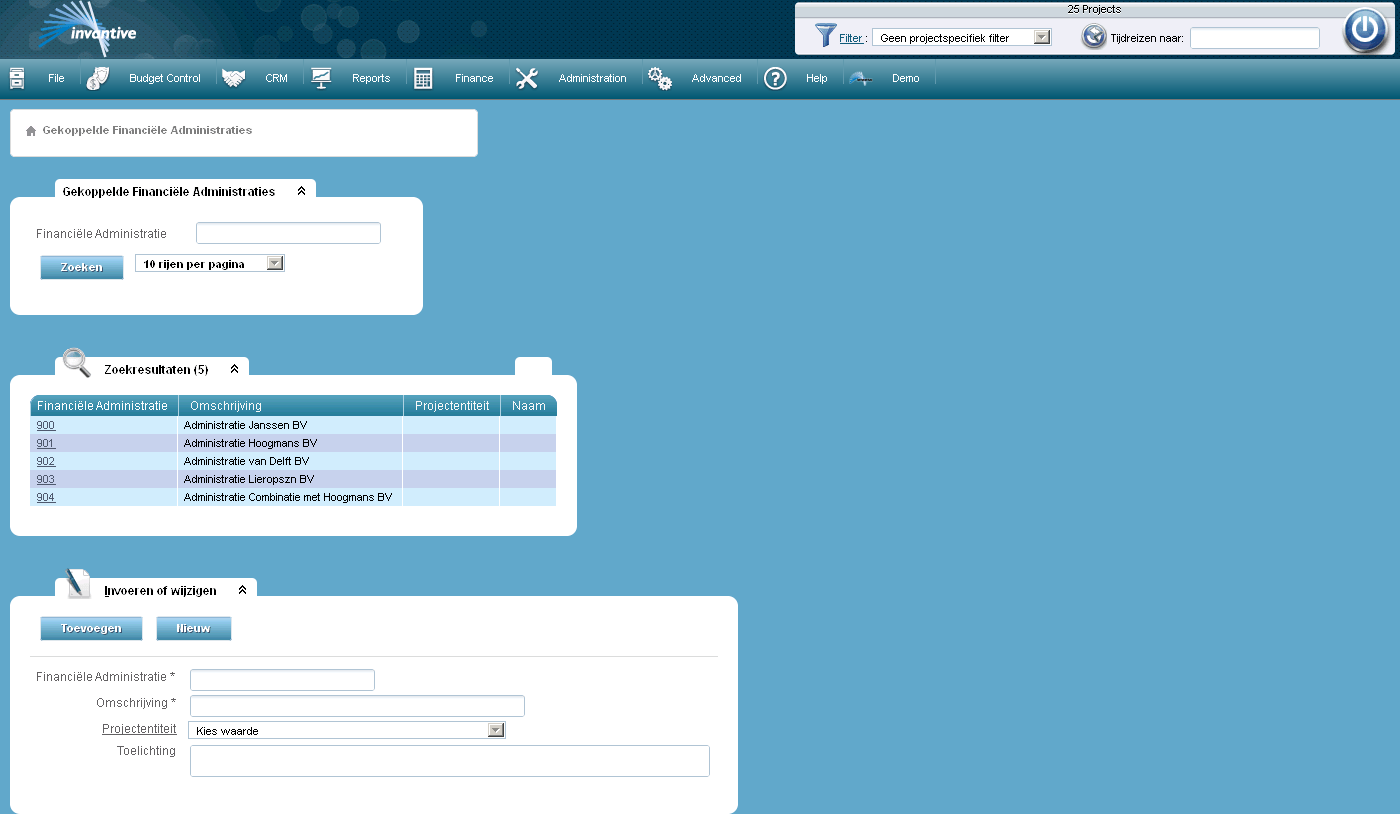Sort by Financiële Administratie column header
The image size is (1400, 814).
tap(102, 405)
